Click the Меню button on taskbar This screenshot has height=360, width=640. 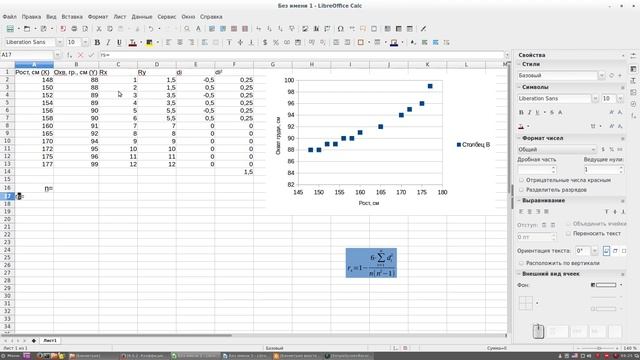pos(11,356)
